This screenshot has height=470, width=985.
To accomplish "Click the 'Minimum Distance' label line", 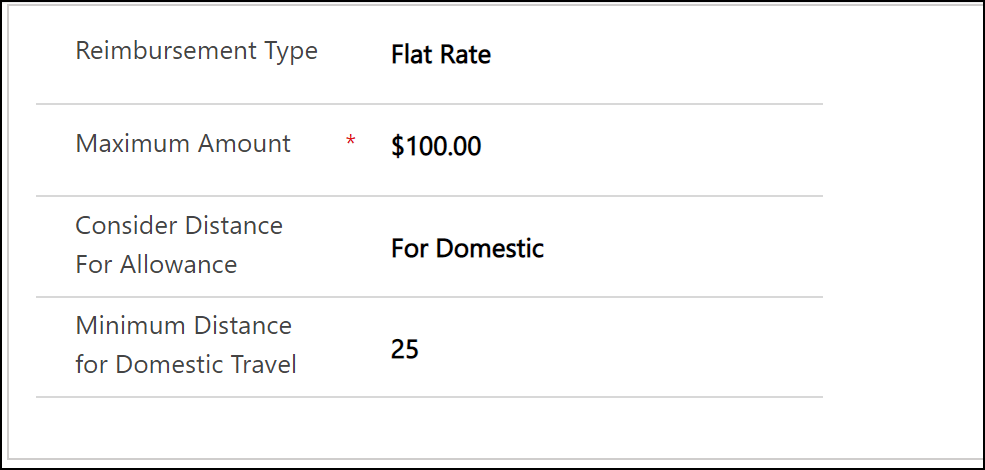I will pyautogui.click(x=183, y=326).
